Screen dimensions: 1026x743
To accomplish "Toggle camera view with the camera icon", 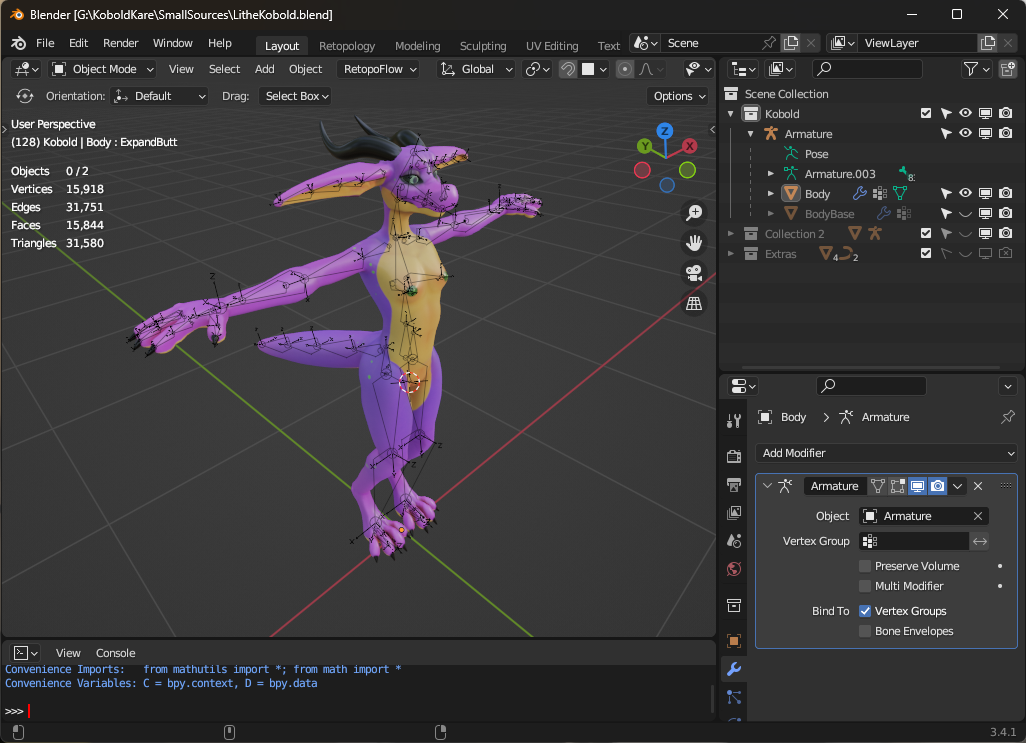I will pyautogui.click(x=694, y=273).
